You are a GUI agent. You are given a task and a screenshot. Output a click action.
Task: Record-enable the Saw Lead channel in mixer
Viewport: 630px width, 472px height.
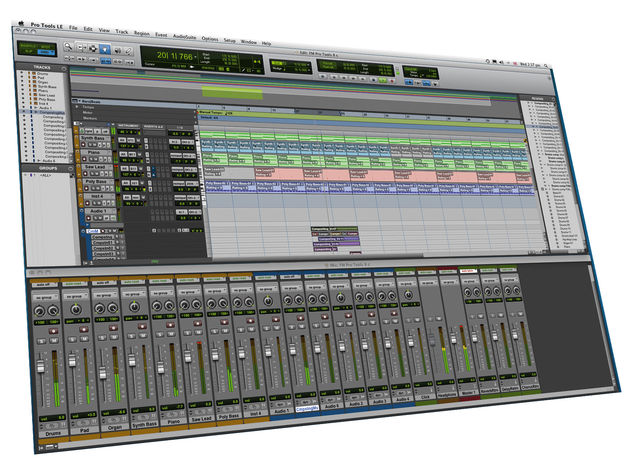197,323
